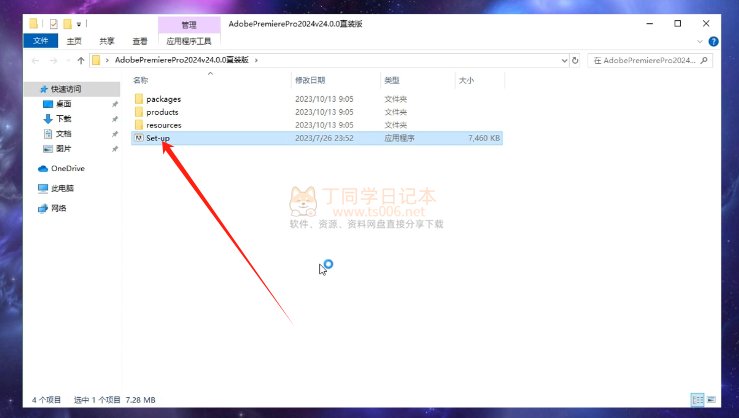
Task: Open Explorer help question mark icon
Action: point(714,41)
